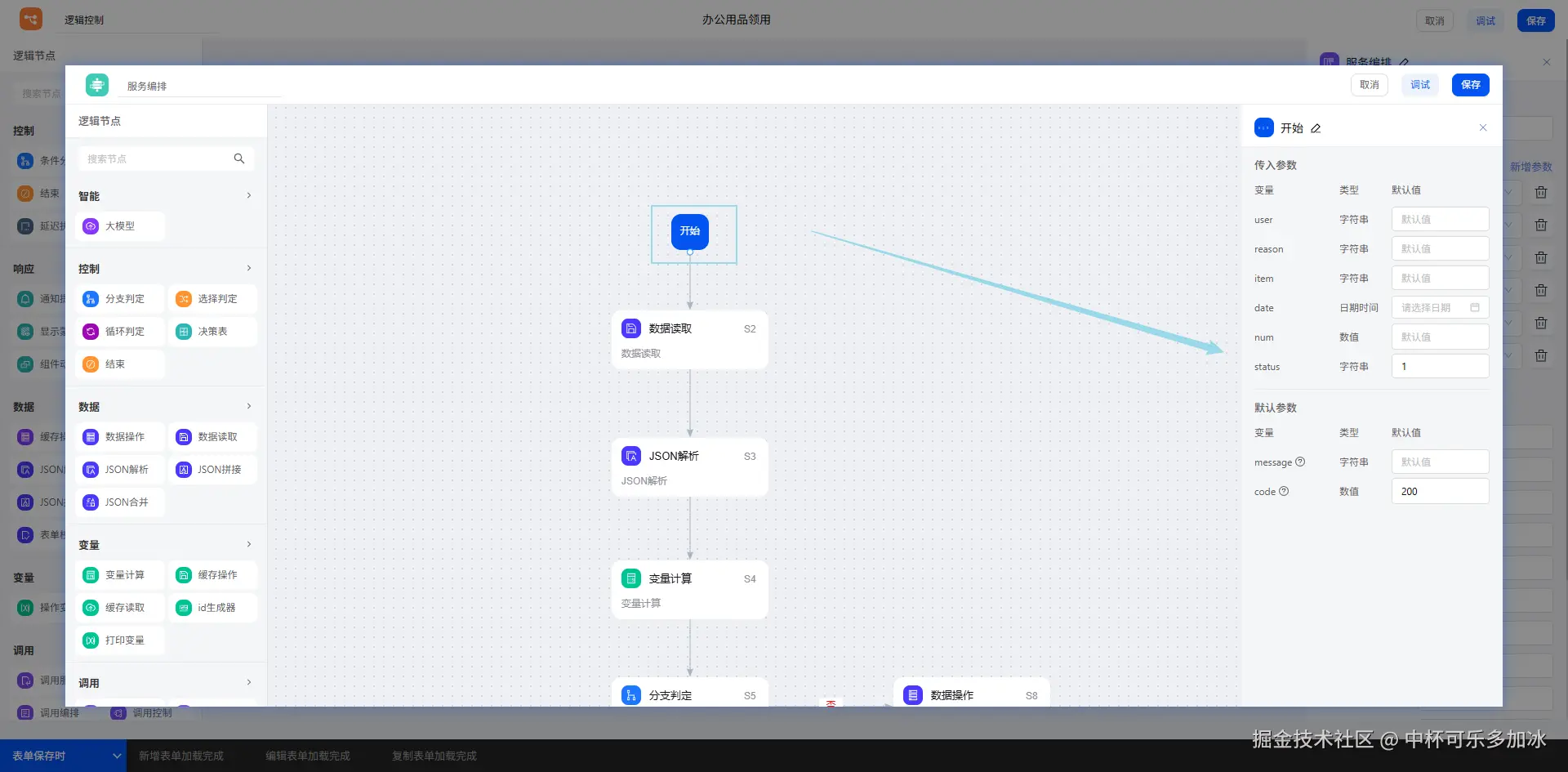
Task: Switch to the 编辑表单加载完成 tab
Action: click(x=307, y=756)
